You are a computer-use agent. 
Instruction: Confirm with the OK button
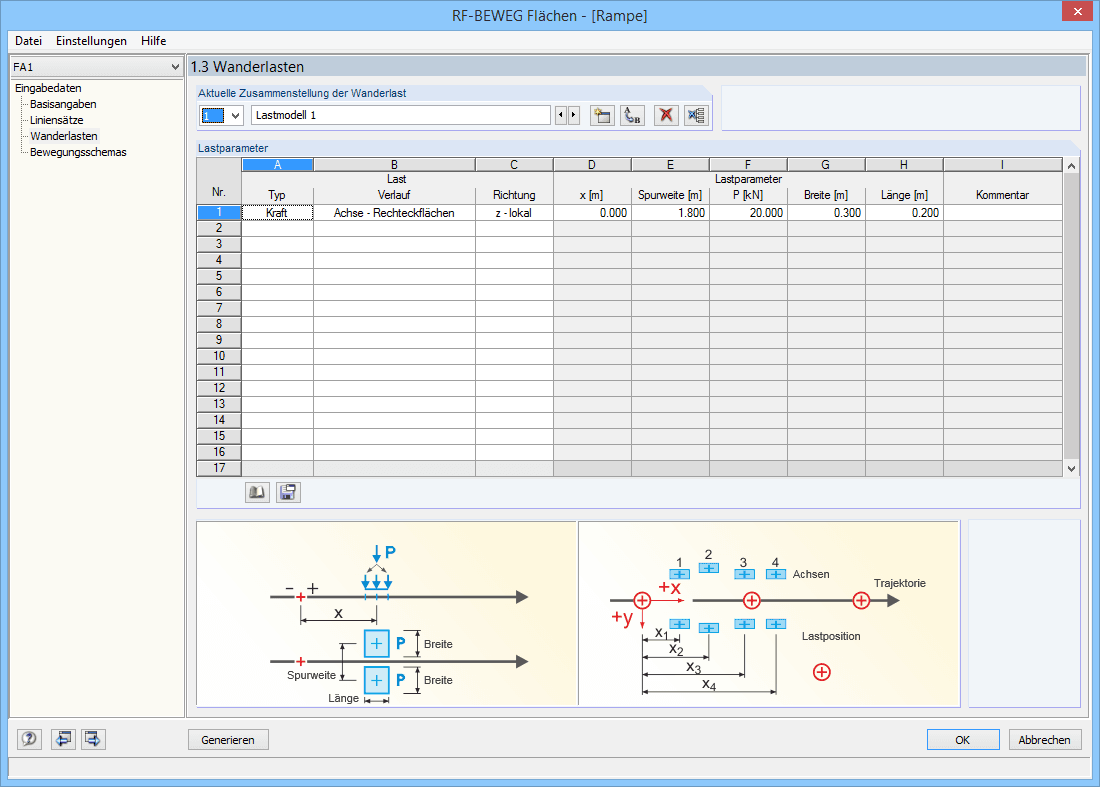pos(962,739)
